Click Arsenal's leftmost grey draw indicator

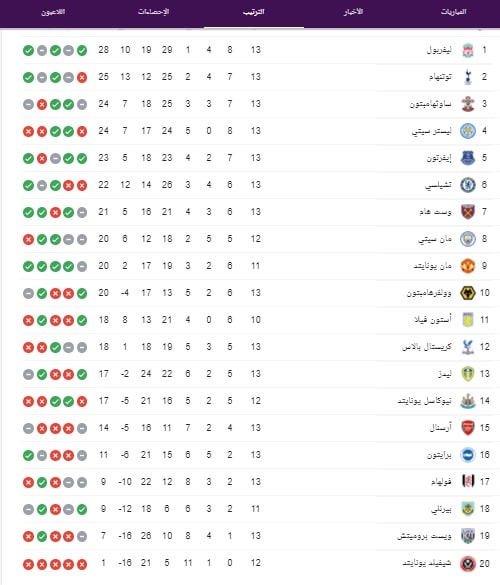[x=28, y=429]
